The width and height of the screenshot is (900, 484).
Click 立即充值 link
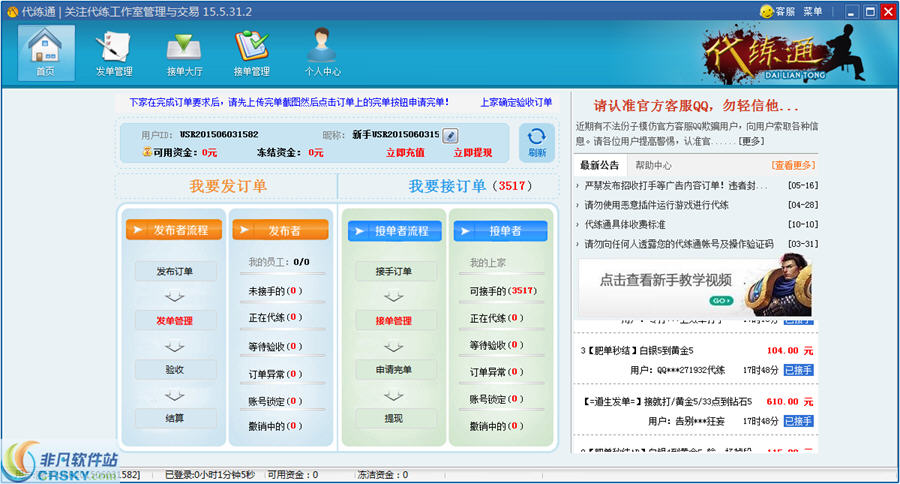coord(405,153)
